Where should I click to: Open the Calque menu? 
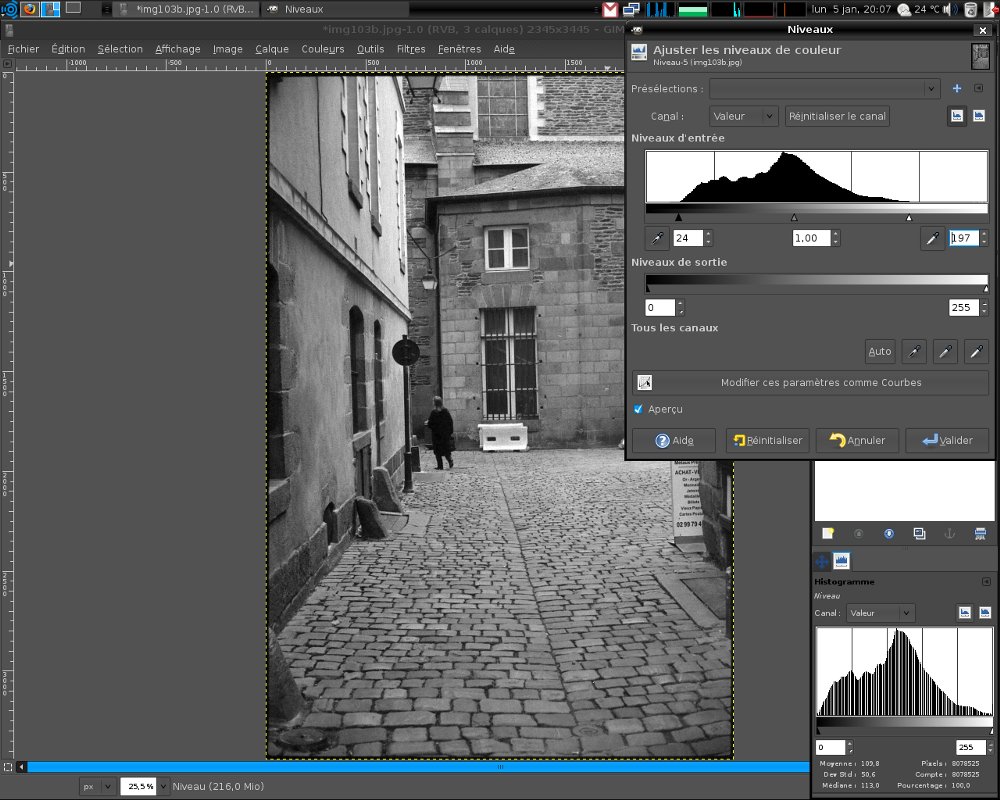(x=272, y=49)
